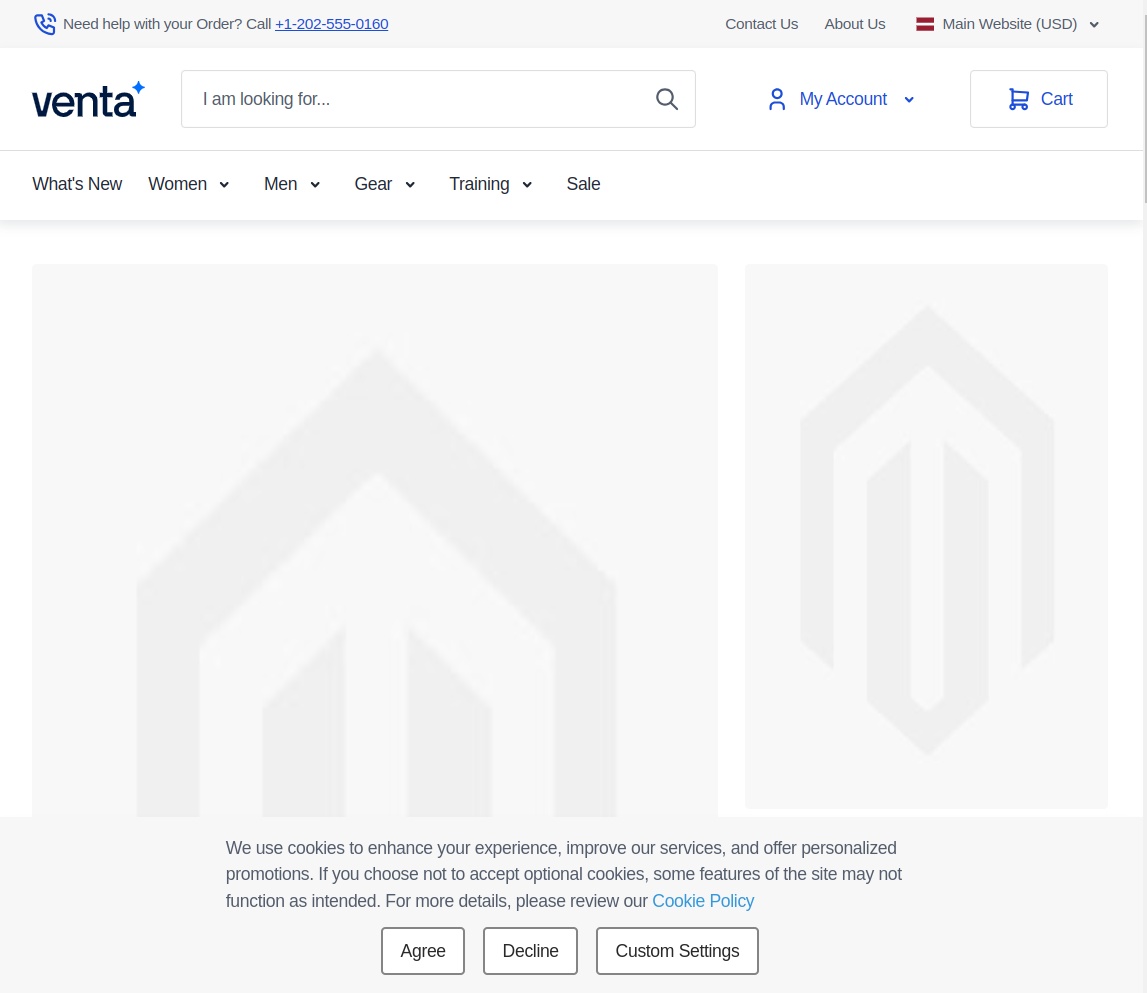Open the My Account dropdown arrow
This screenshot has width=1147, height=993.
(x=909, y=100)
